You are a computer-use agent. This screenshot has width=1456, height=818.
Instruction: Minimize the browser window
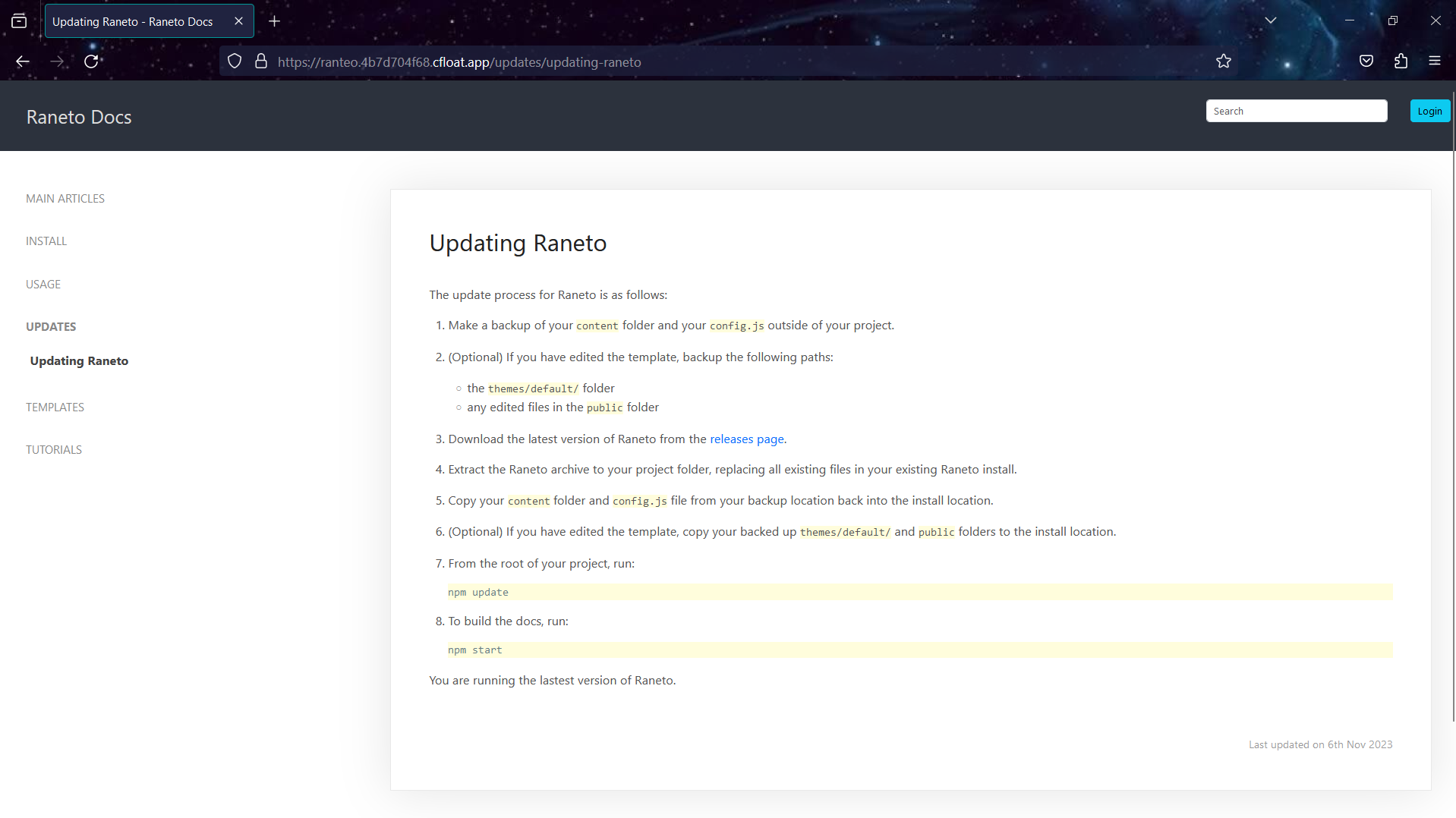pos(1350,20)
